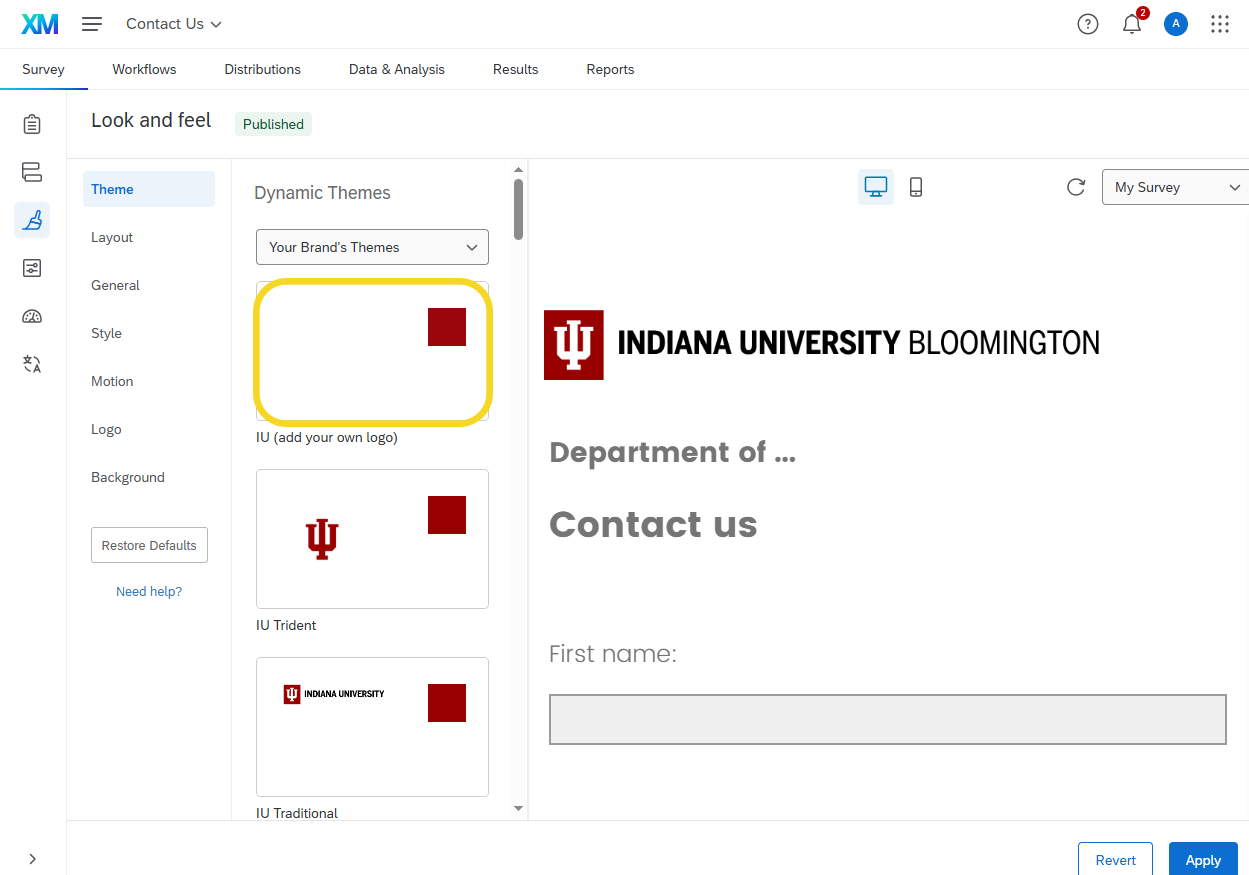Click the Translations icon in sidebar
1249x875 pixels.
point(32,364)
